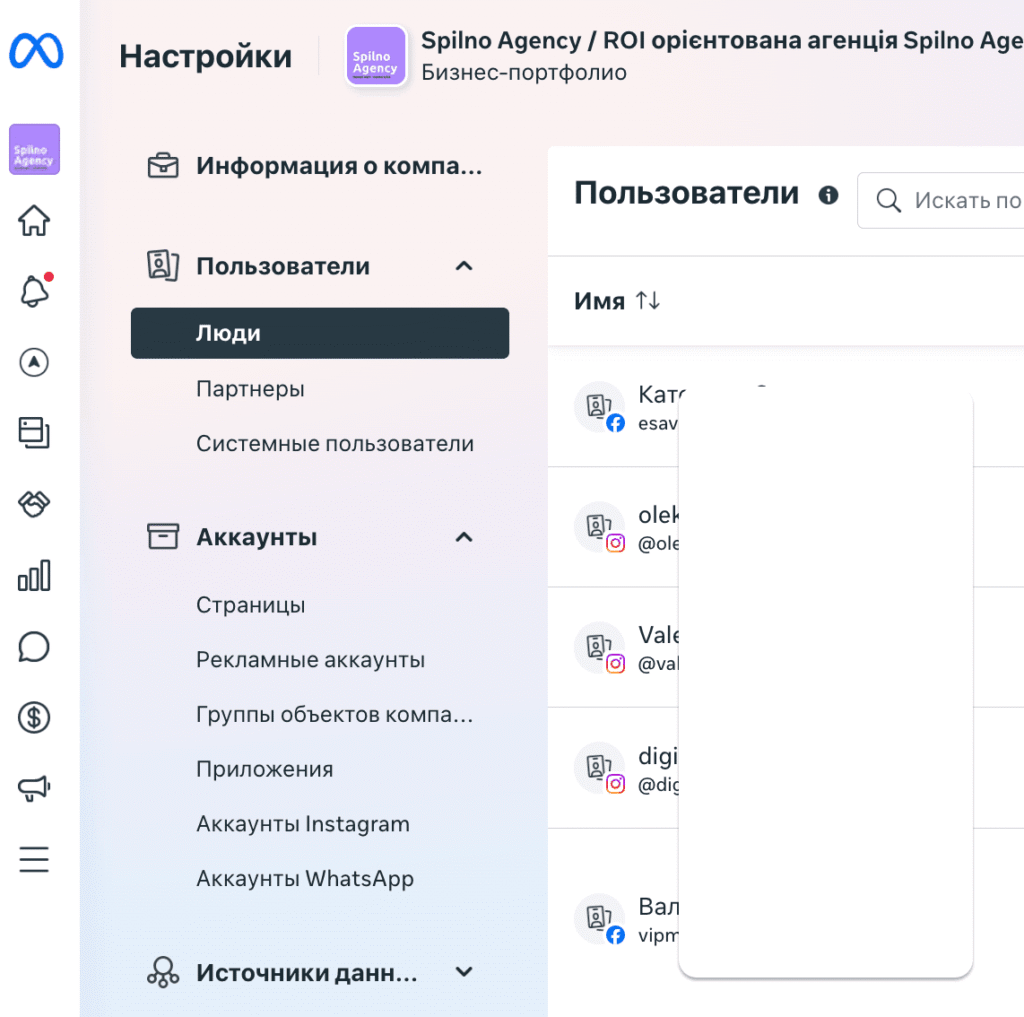This screenshot has height=1017, width=1024.
Task: Open the bar chart insights icon
Action: 34,576
